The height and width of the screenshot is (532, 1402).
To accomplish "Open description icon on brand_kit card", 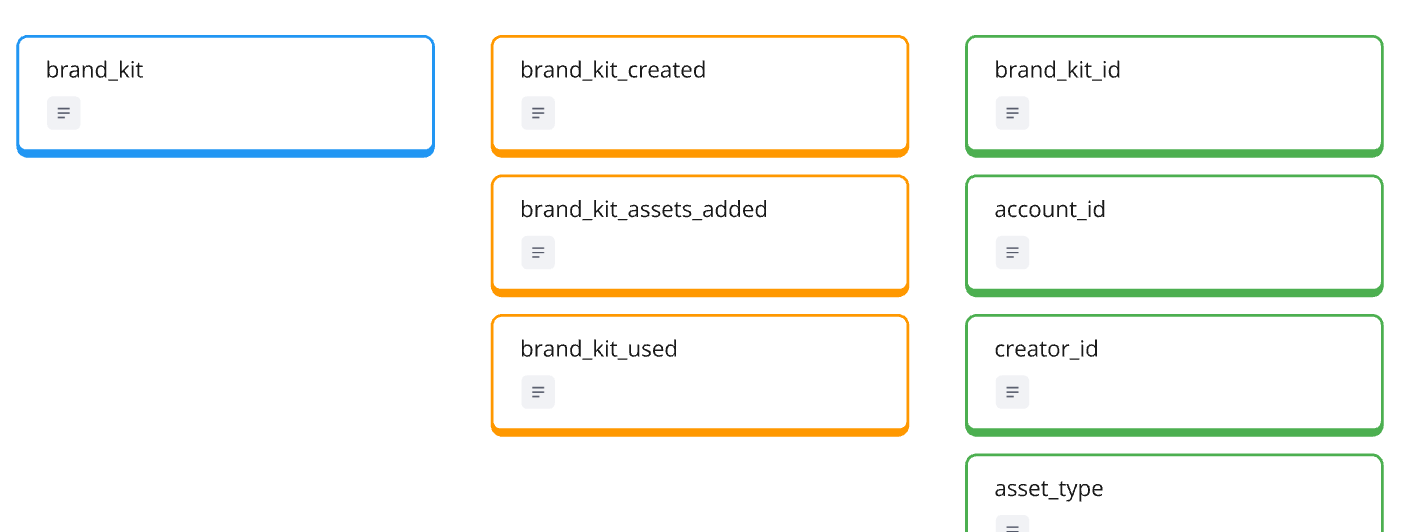I will click(64, 113).
